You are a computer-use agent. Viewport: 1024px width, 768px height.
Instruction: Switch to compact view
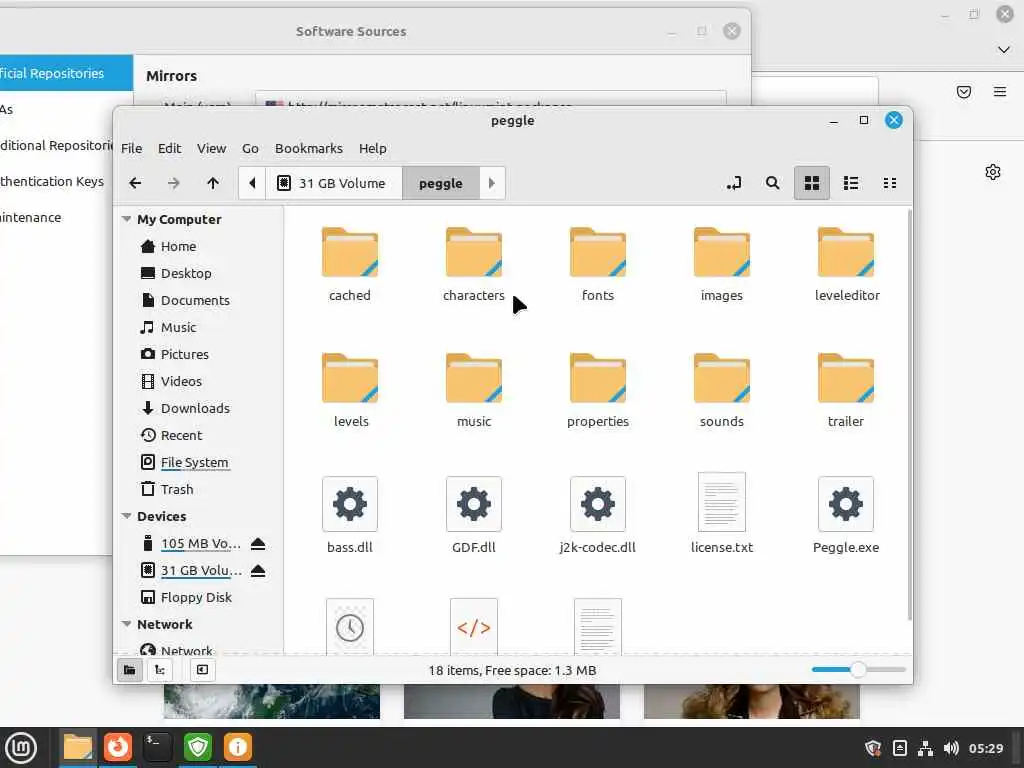pyautogui.click(x=889, y=184)
